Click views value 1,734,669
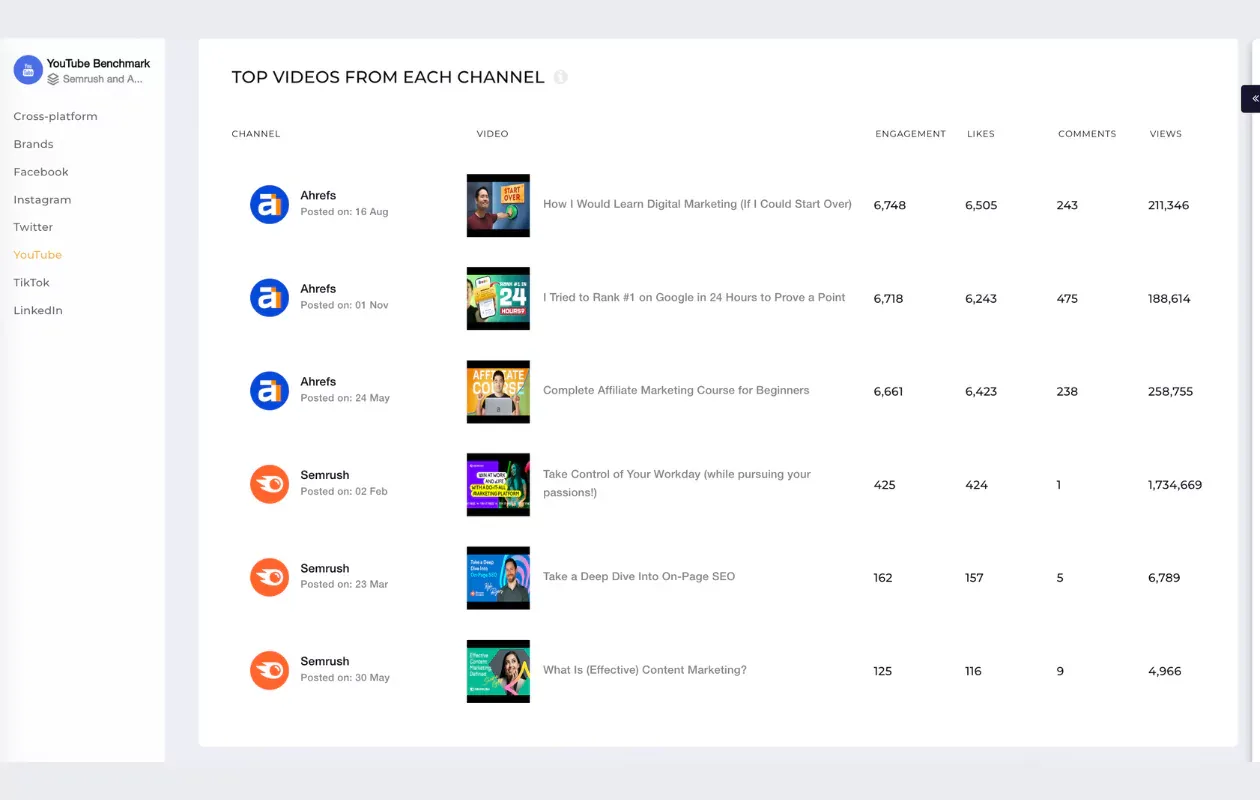 coord(1175,484)
